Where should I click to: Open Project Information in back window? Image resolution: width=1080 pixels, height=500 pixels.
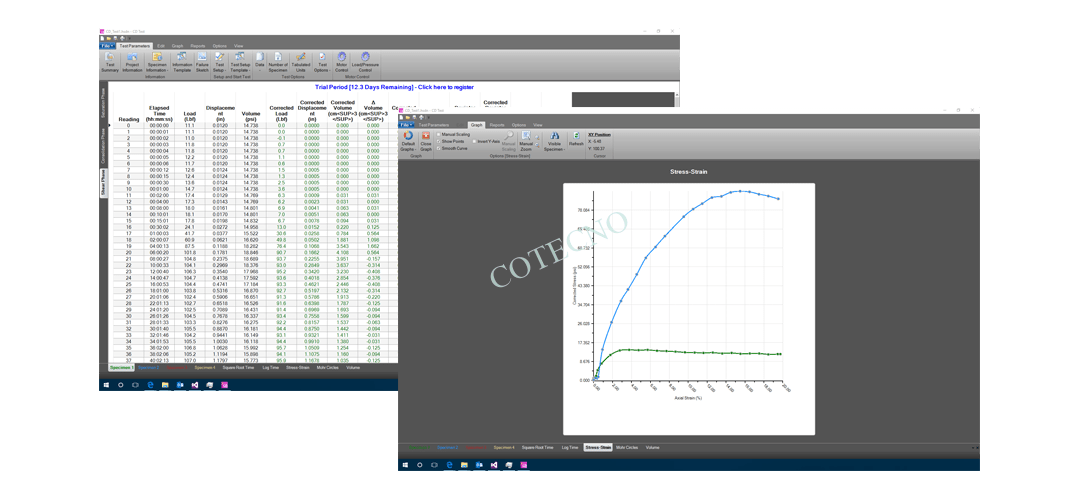coord(132,62)
